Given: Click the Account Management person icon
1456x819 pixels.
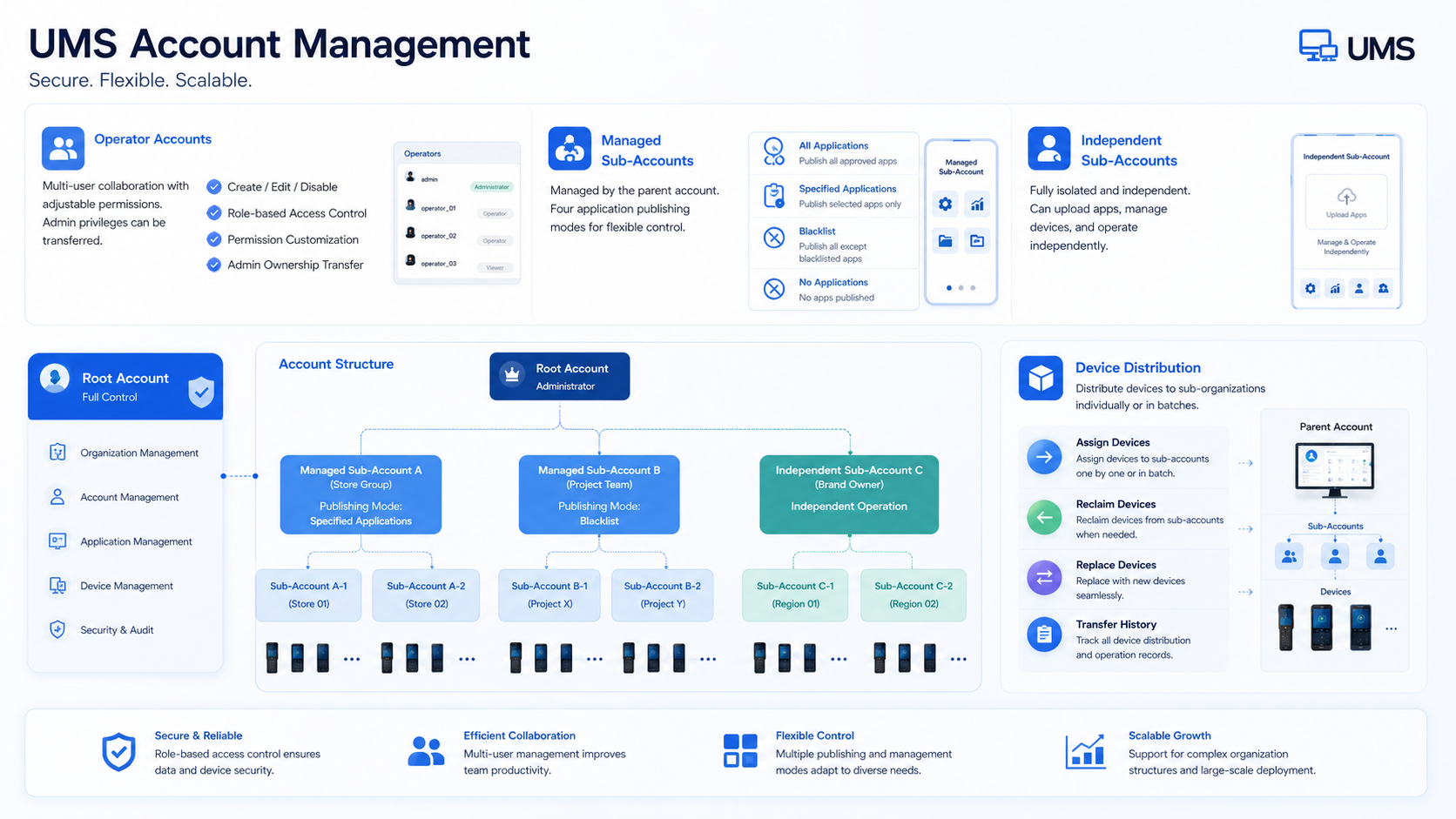Looking at the screenshot, I should pyautogui.click(x=57, y=497).
